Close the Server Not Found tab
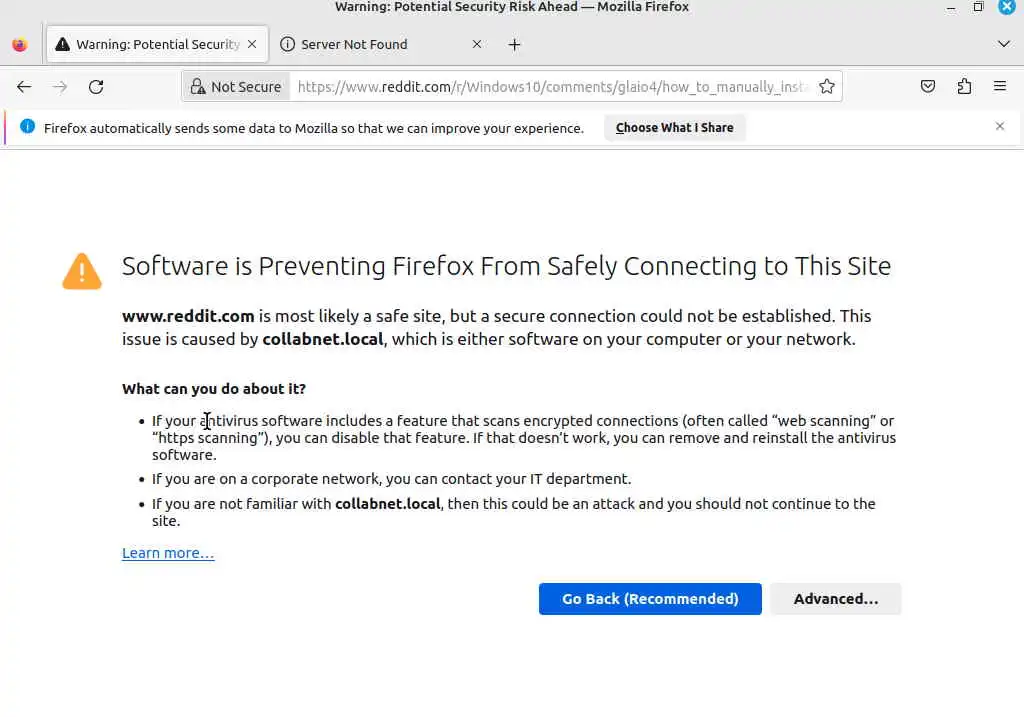The width and height of the screenshot is (1024, 717). (477, 44)
